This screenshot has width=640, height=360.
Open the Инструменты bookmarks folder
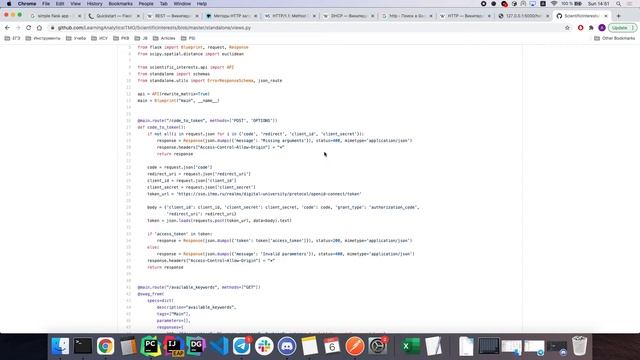43,38
